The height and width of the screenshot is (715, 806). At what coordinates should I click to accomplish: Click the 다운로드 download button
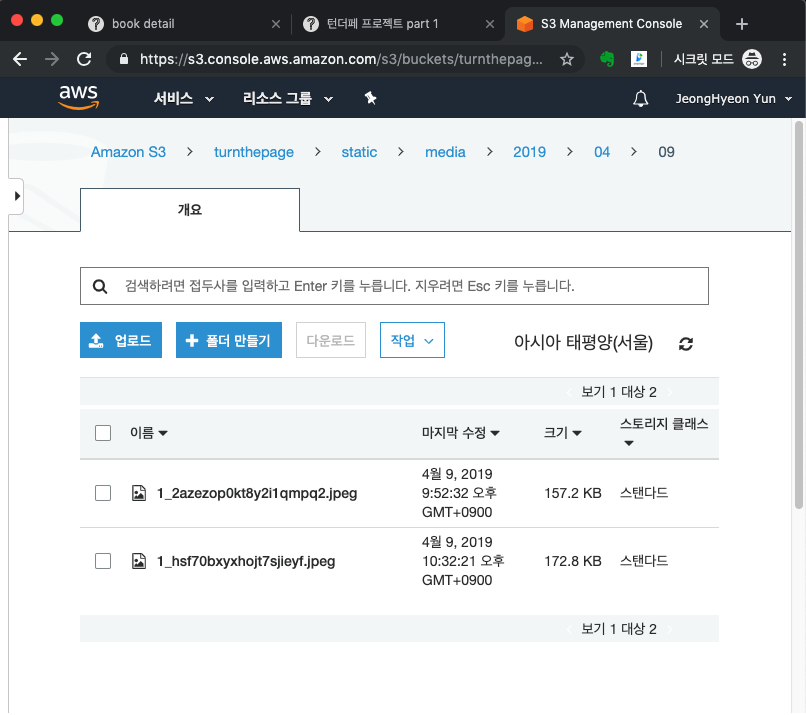pos(331,340)
